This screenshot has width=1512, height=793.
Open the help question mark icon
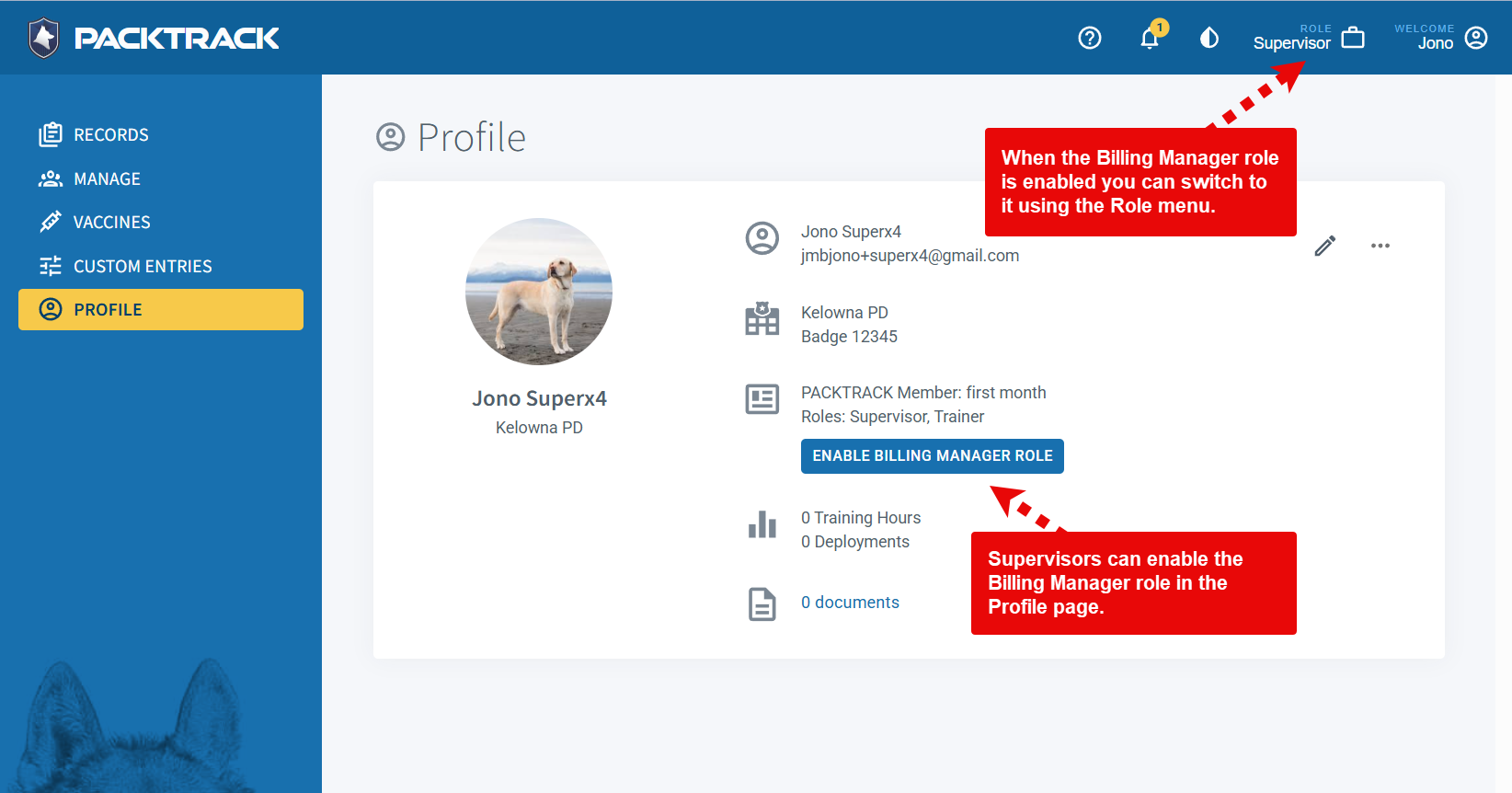(x=1090, y=38)
